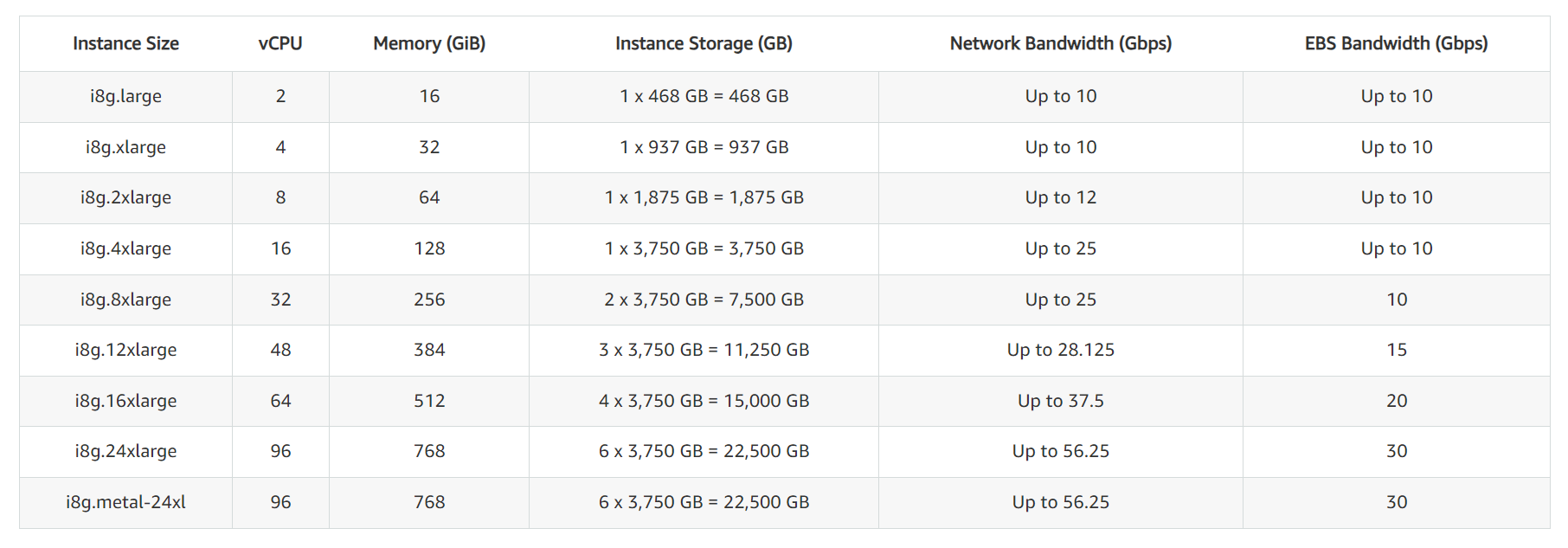Click the vCPU column header
This screenshot has width=1568, height=548.
coord(280,43)
